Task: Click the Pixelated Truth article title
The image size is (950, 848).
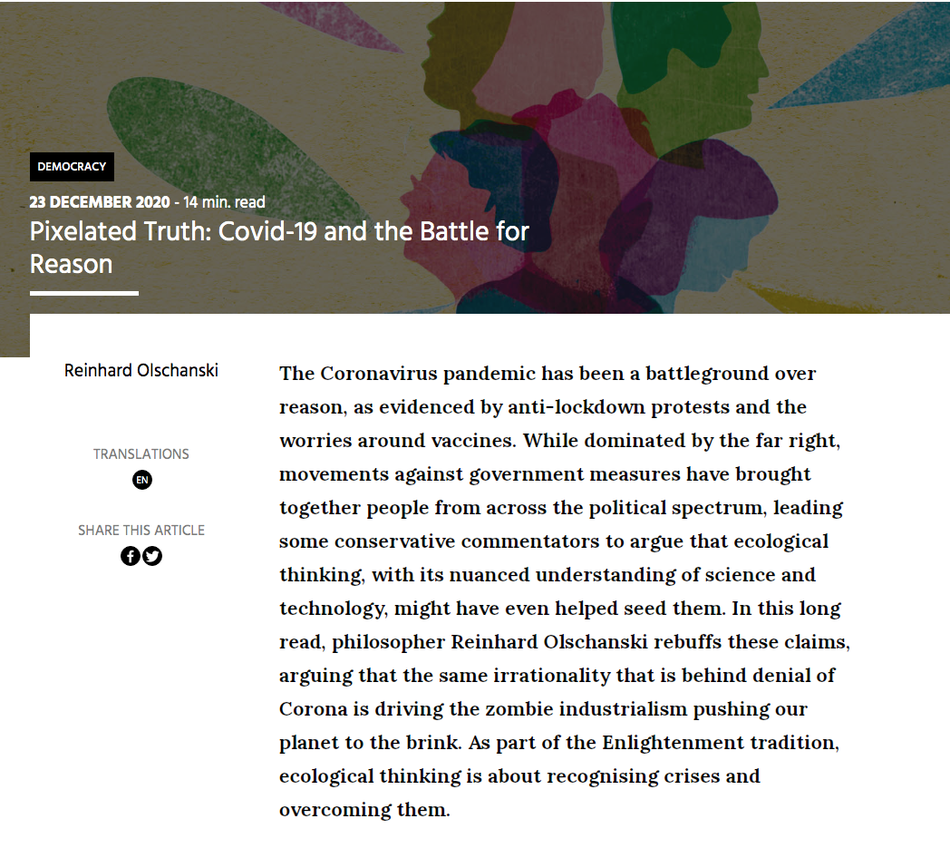Action: (279, 247)
